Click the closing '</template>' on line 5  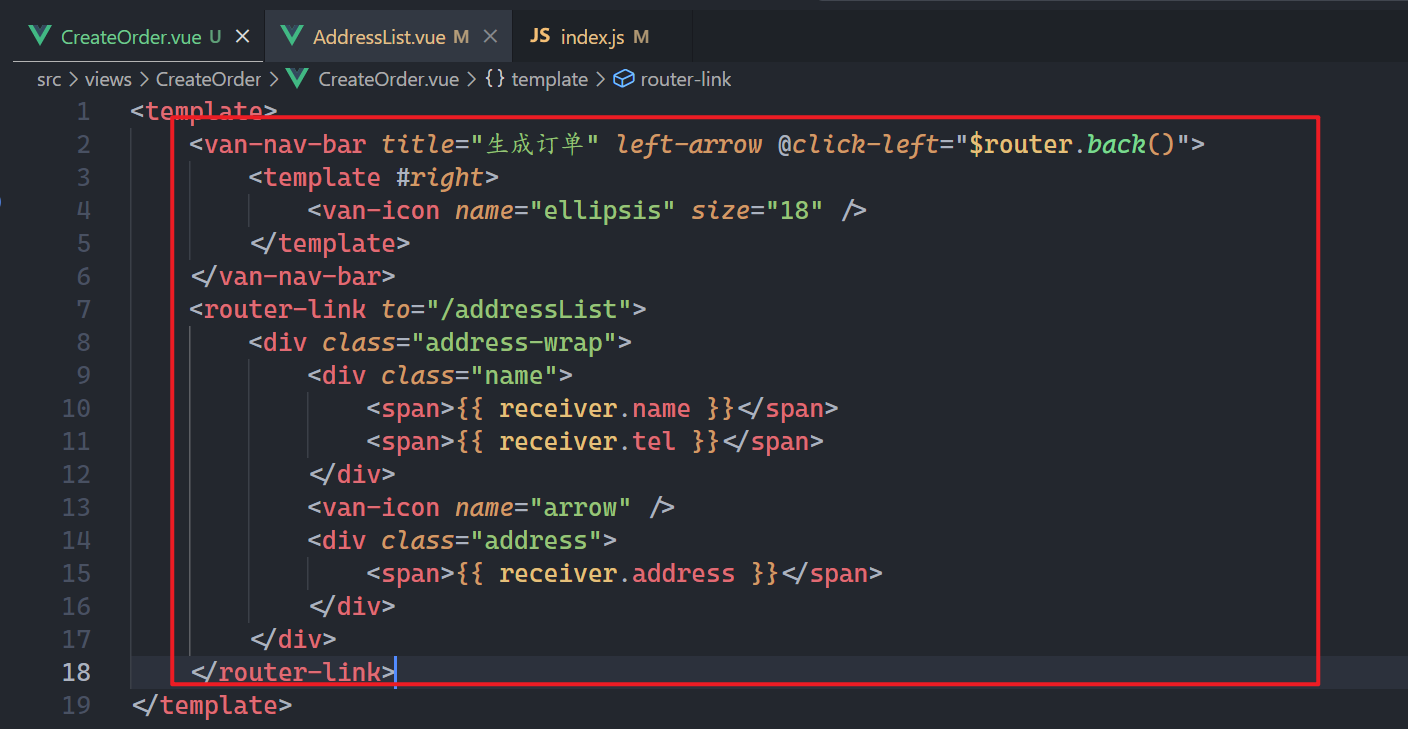pyautogui.click(x=330, y=244)
